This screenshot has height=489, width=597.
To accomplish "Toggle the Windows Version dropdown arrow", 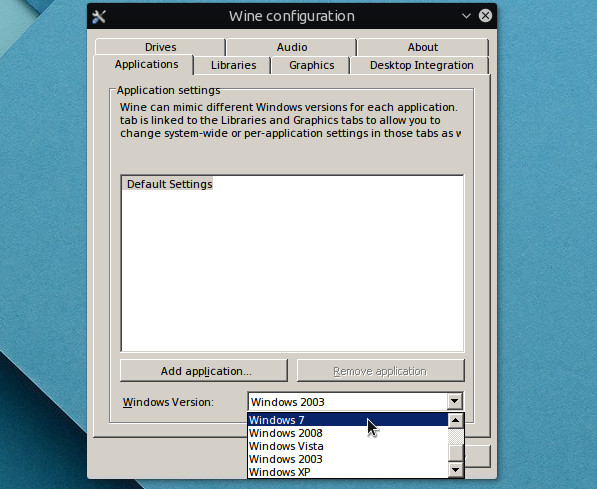I will 454,401.
